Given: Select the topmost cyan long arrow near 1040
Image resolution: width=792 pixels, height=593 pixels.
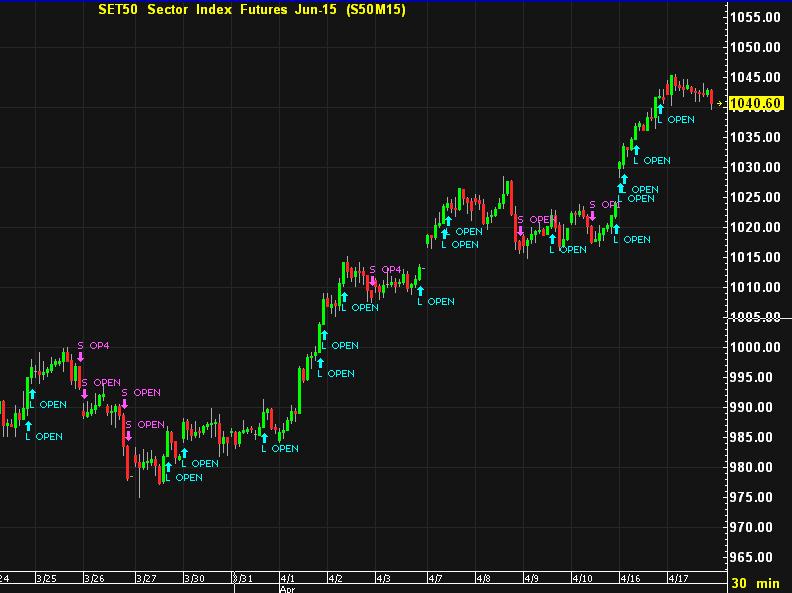Looking at the screenshot, I should (660, 107).
